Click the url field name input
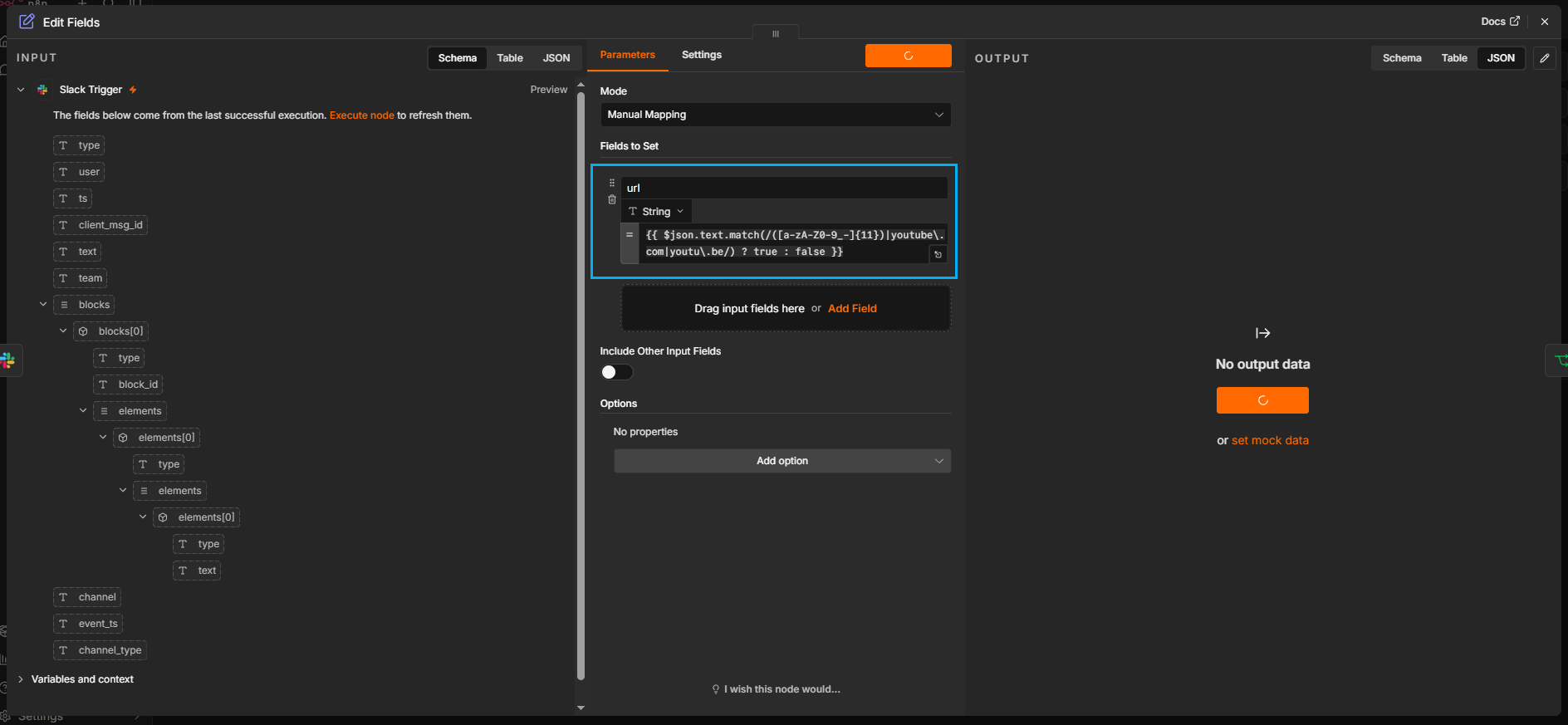This screenshot has width=1568, height=725. [784, 188]
